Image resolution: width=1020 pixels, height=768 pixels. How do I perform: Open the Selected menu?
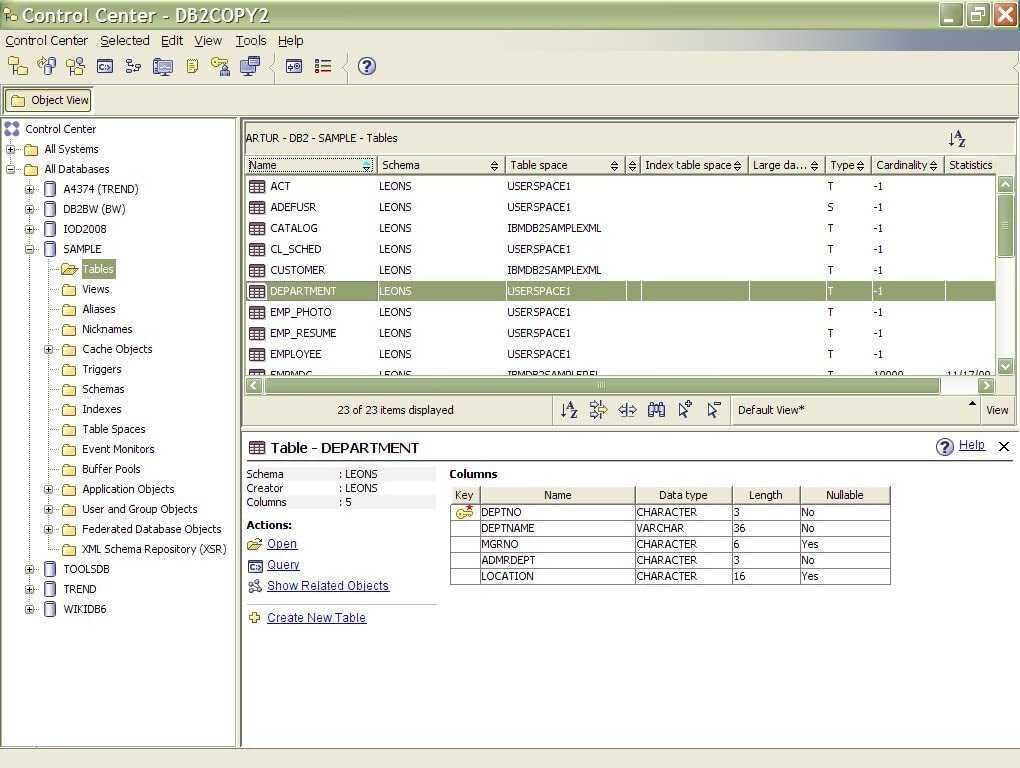125,40
